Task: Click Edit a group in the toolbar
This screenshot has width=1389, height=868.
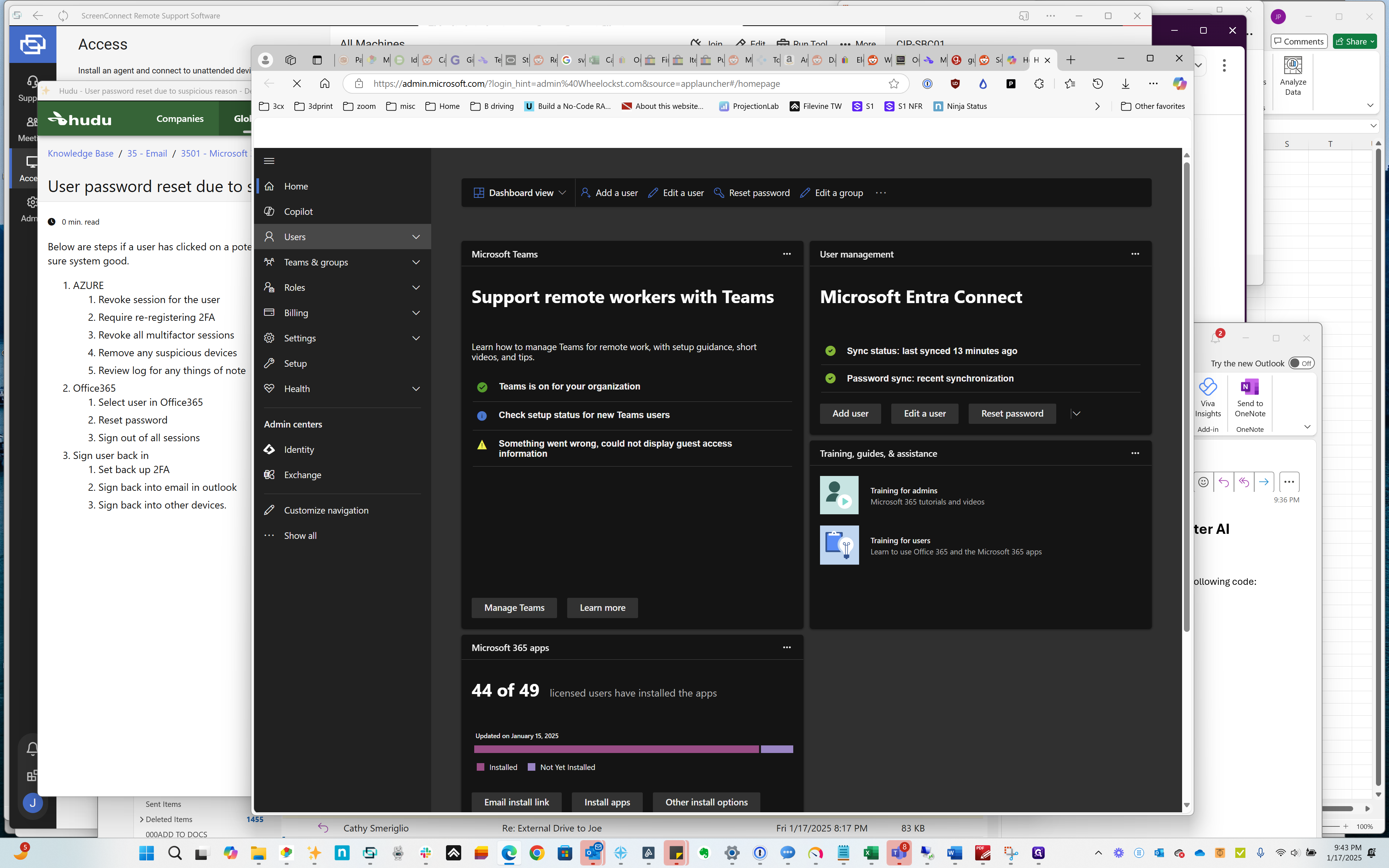Action: [832, 193]
